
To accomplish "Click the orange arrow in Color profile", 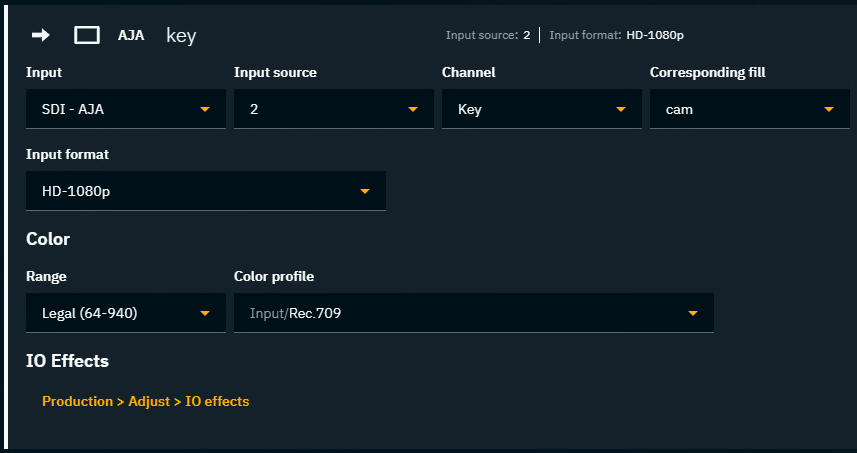I will coord(693,313).
